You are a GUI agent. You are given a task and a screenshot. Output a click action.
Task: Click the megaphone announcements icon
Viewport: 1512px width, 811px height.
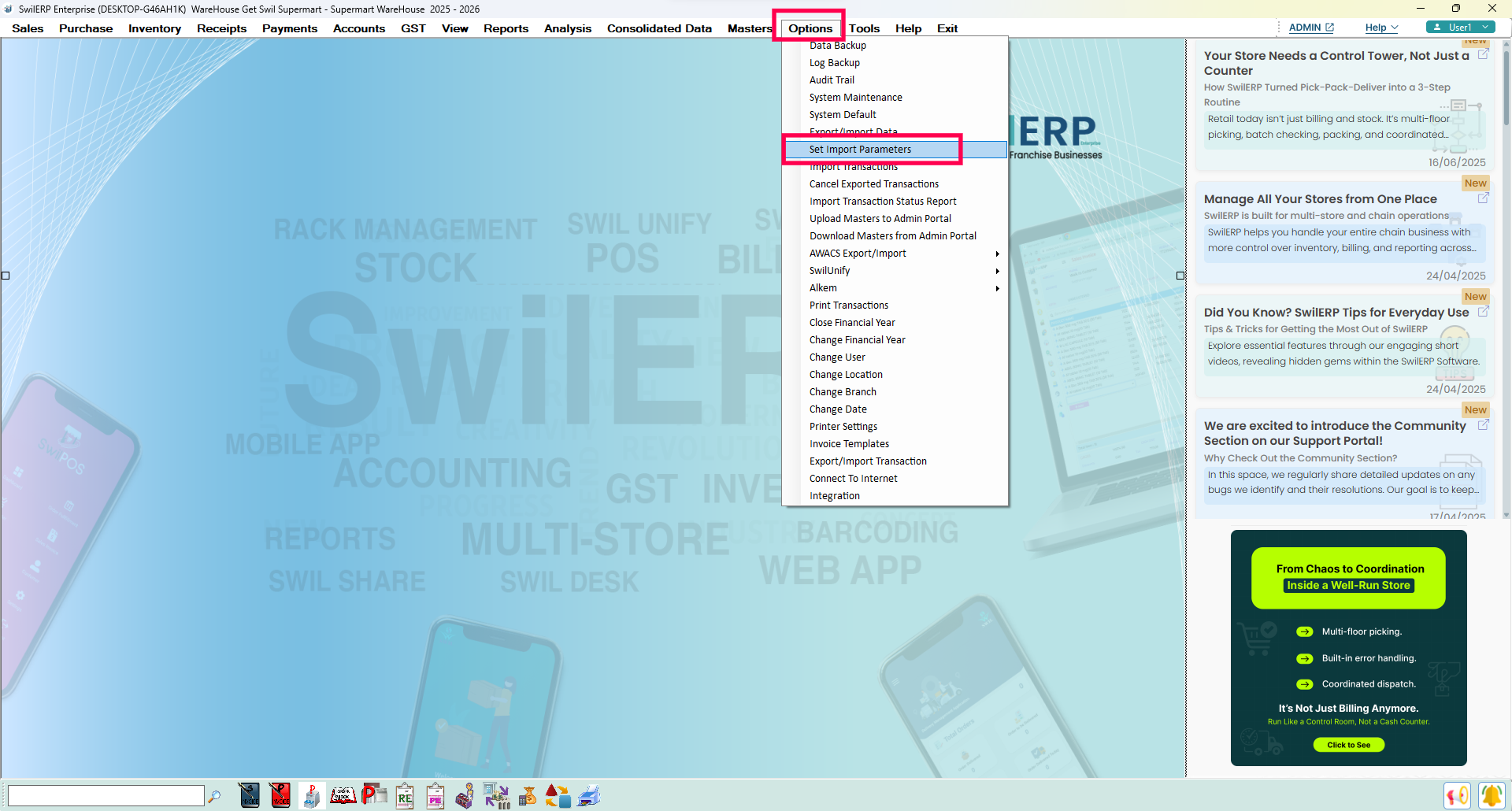click(1458, 795)
